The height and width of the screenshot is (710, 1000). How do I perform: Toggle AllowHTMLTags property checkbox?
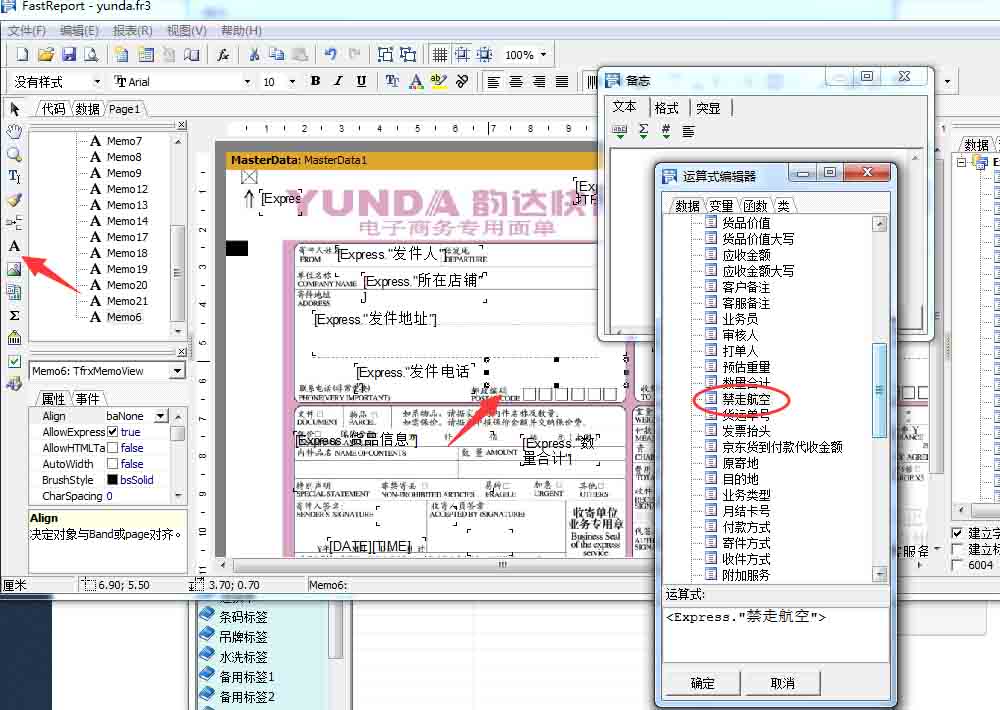tap(113, 448)
